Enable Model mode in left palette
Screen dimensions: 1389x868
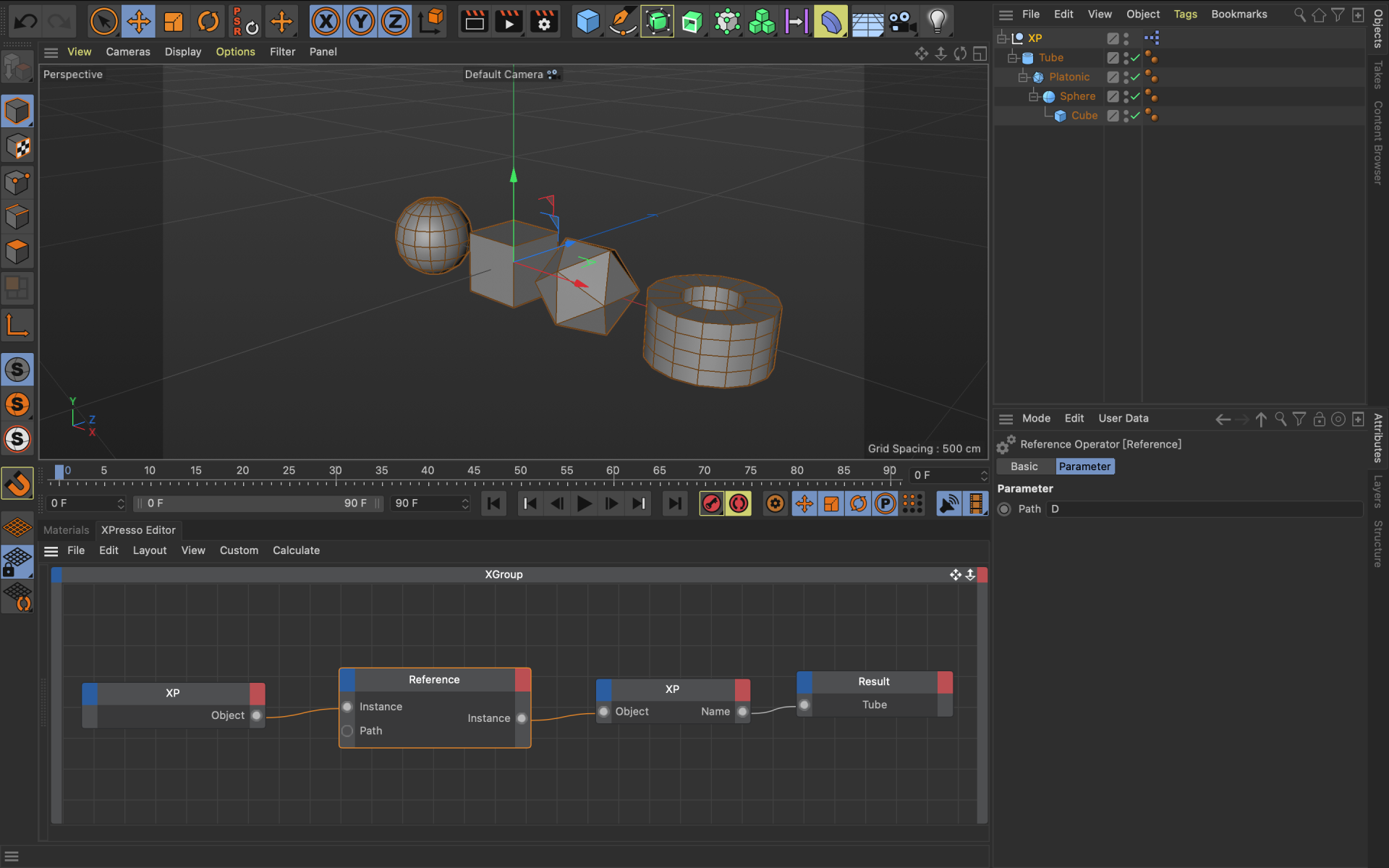point(17,112)
